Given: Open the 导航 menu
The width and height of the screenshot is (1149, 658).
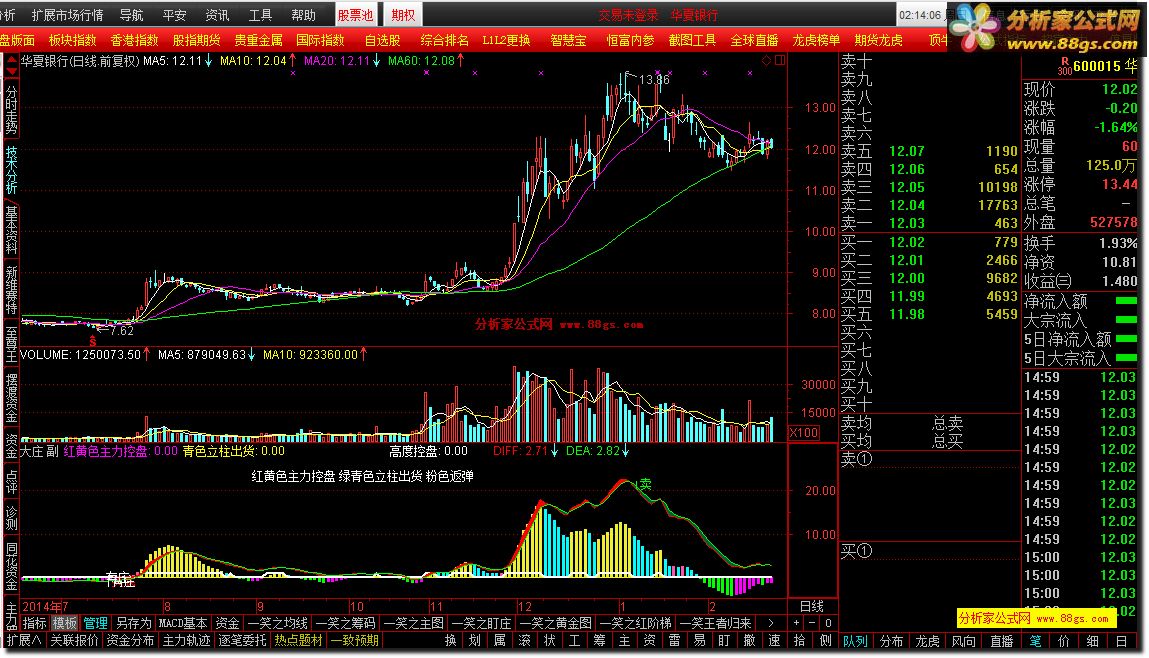Looking at the screenshot, I should (131, 15).
